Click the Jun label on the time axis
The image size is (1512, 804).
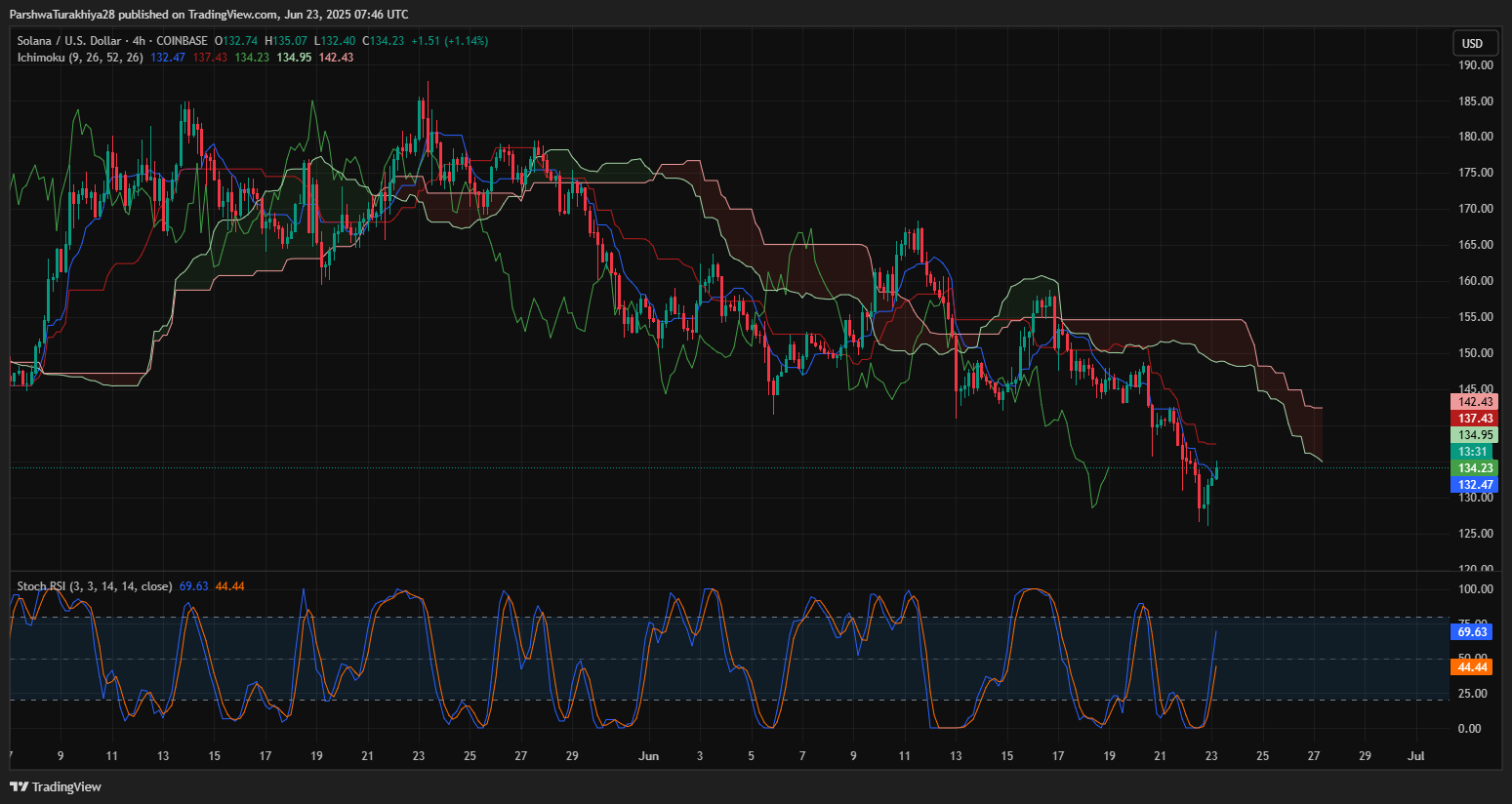click(648, 756)
